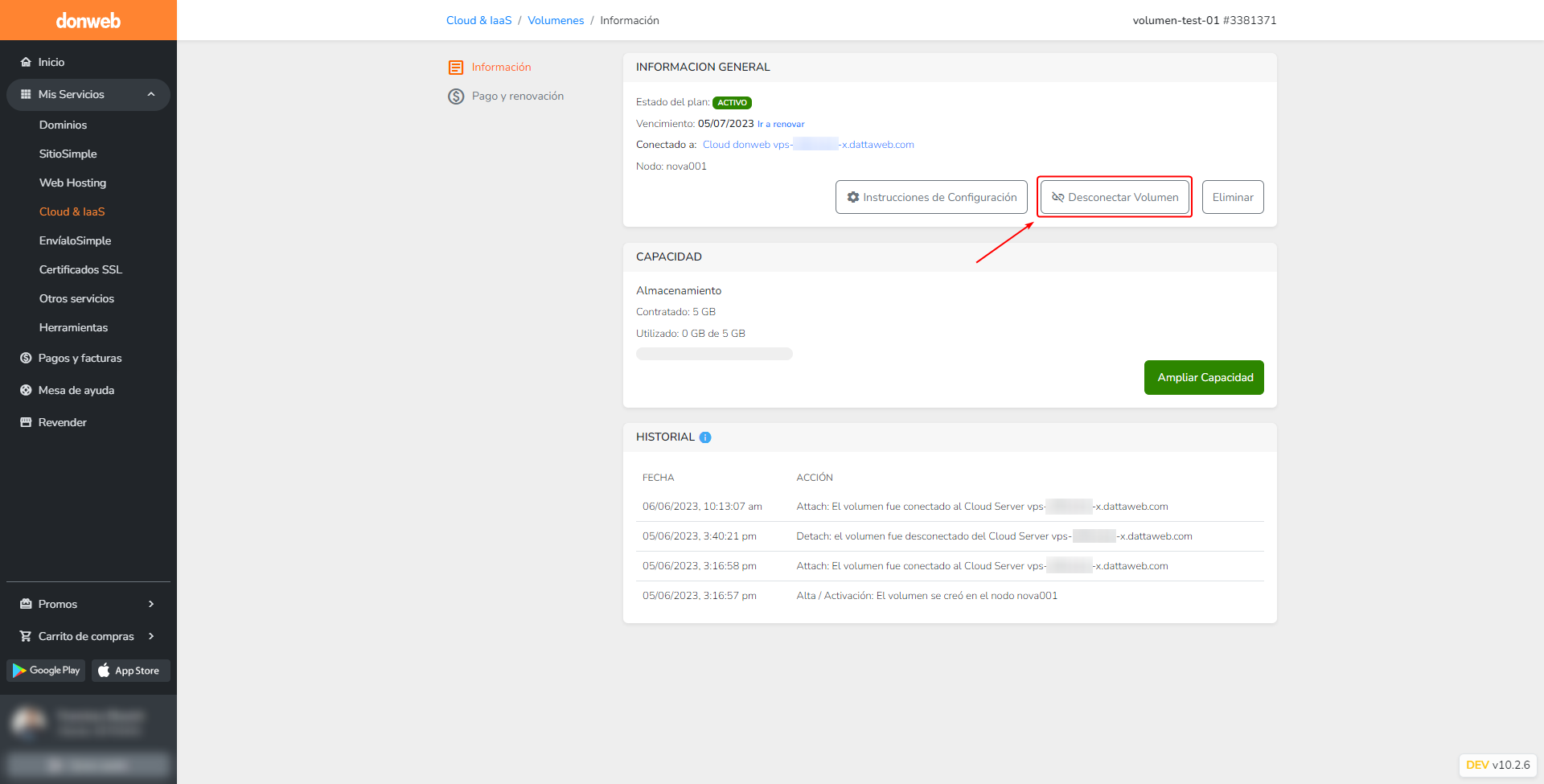The image size is (1544, 784).
Task: Click the donweb logo
Action: point(88,21)
